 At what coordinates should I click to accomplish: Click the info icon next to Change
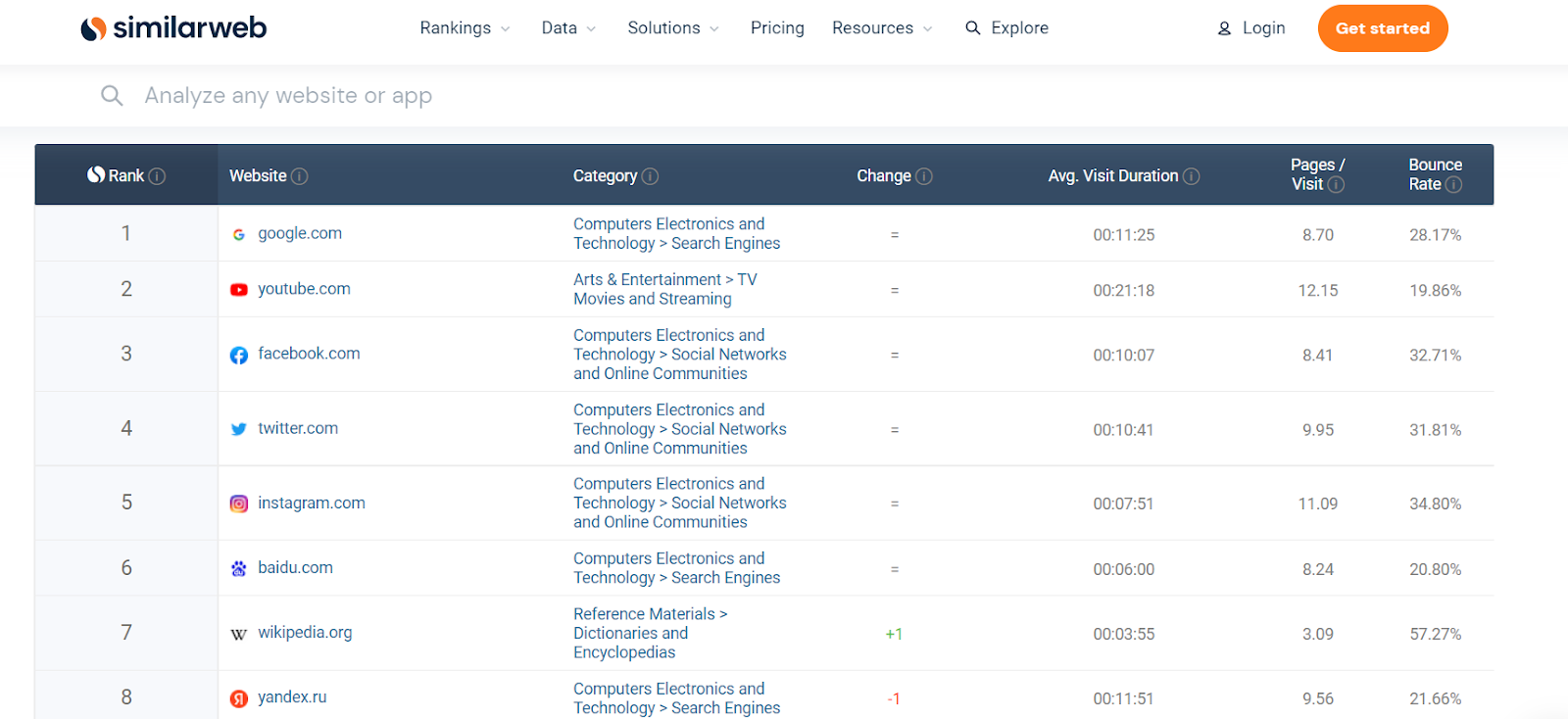click(x=924, y=176)
